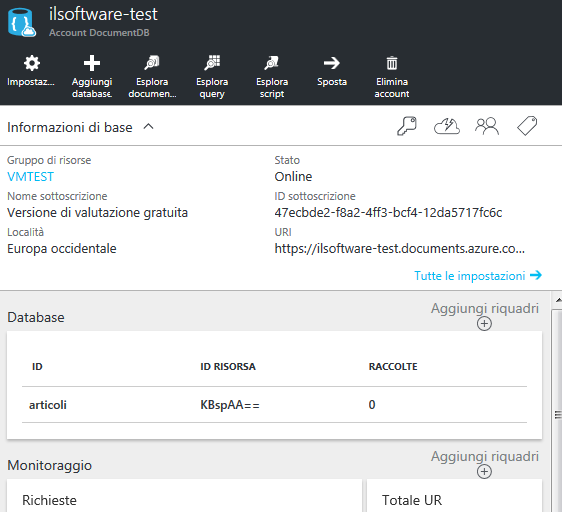The height and width of the screenshot is (512, 562).
Task: Open Tutte le impostazioni link
Action: pyautogui.click(x=478, y=276)
